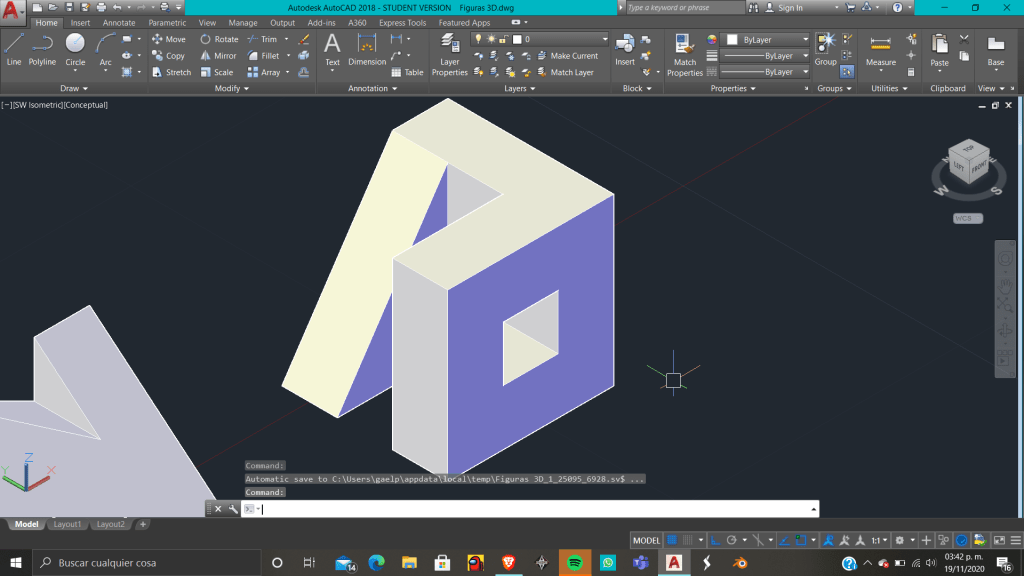Expand the Draw panel options
Image resolution: width=1024 pixels, height=576 pixels.
click(74, 88)
